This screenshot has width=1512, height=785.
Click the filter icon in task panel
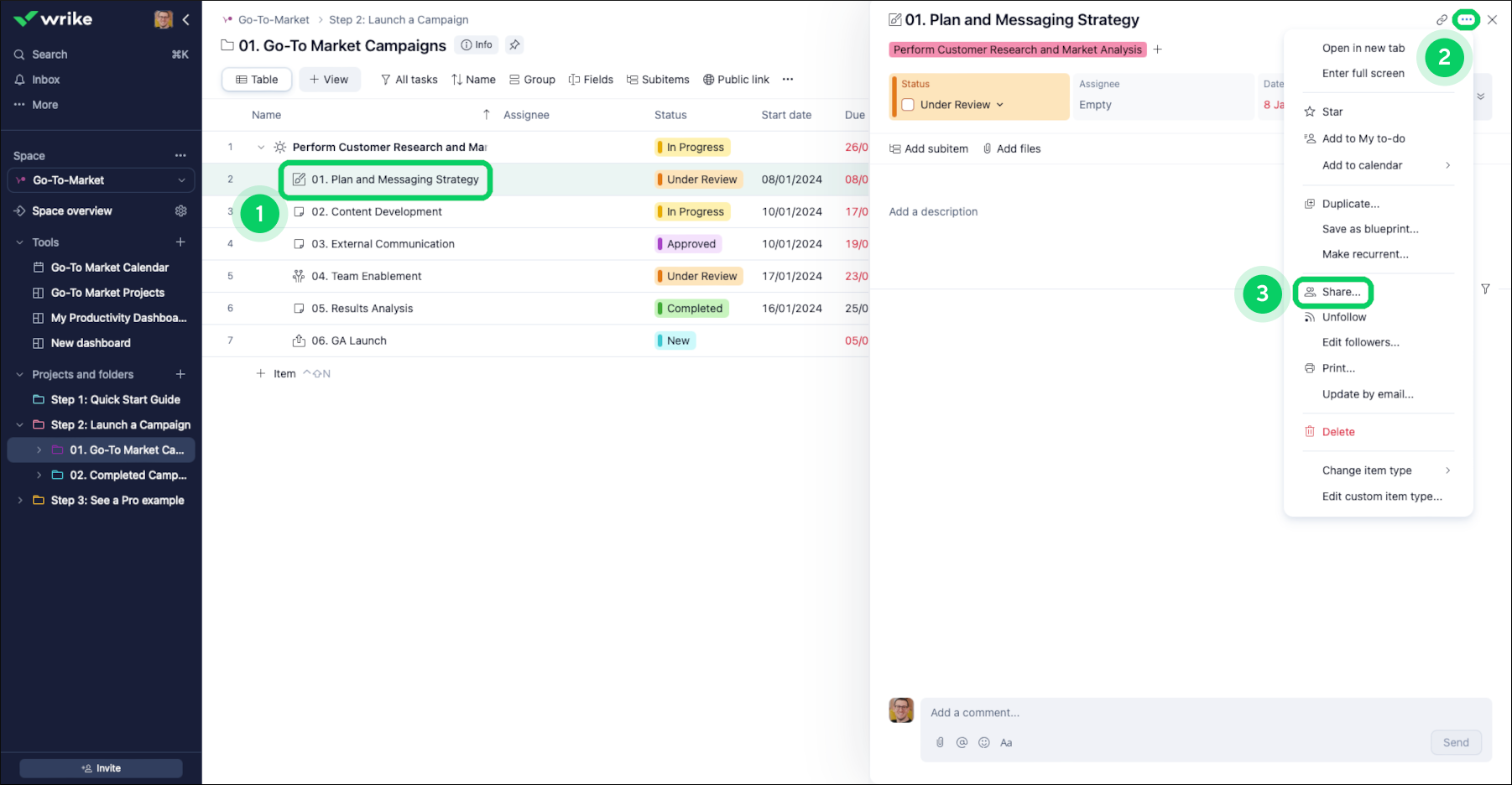1485,289
